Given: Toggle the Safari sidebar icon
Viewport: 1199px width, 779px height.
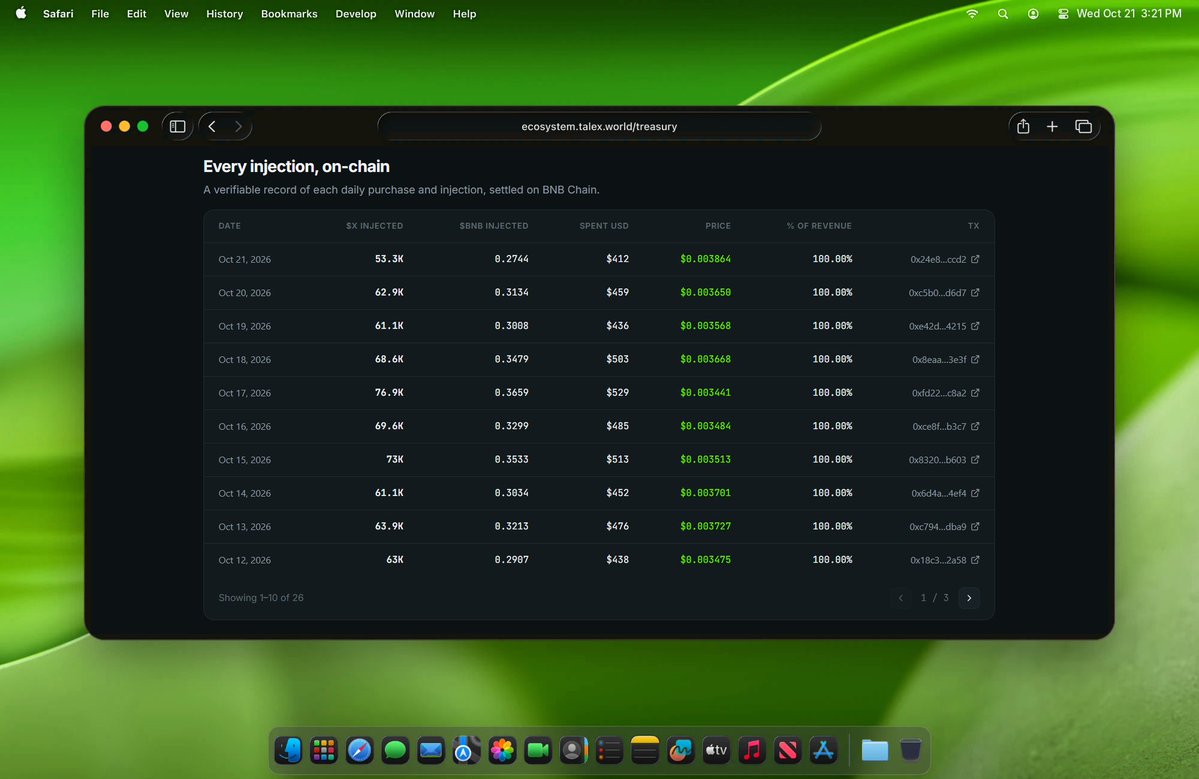Looking at the screenshot, I should [177, 126].
